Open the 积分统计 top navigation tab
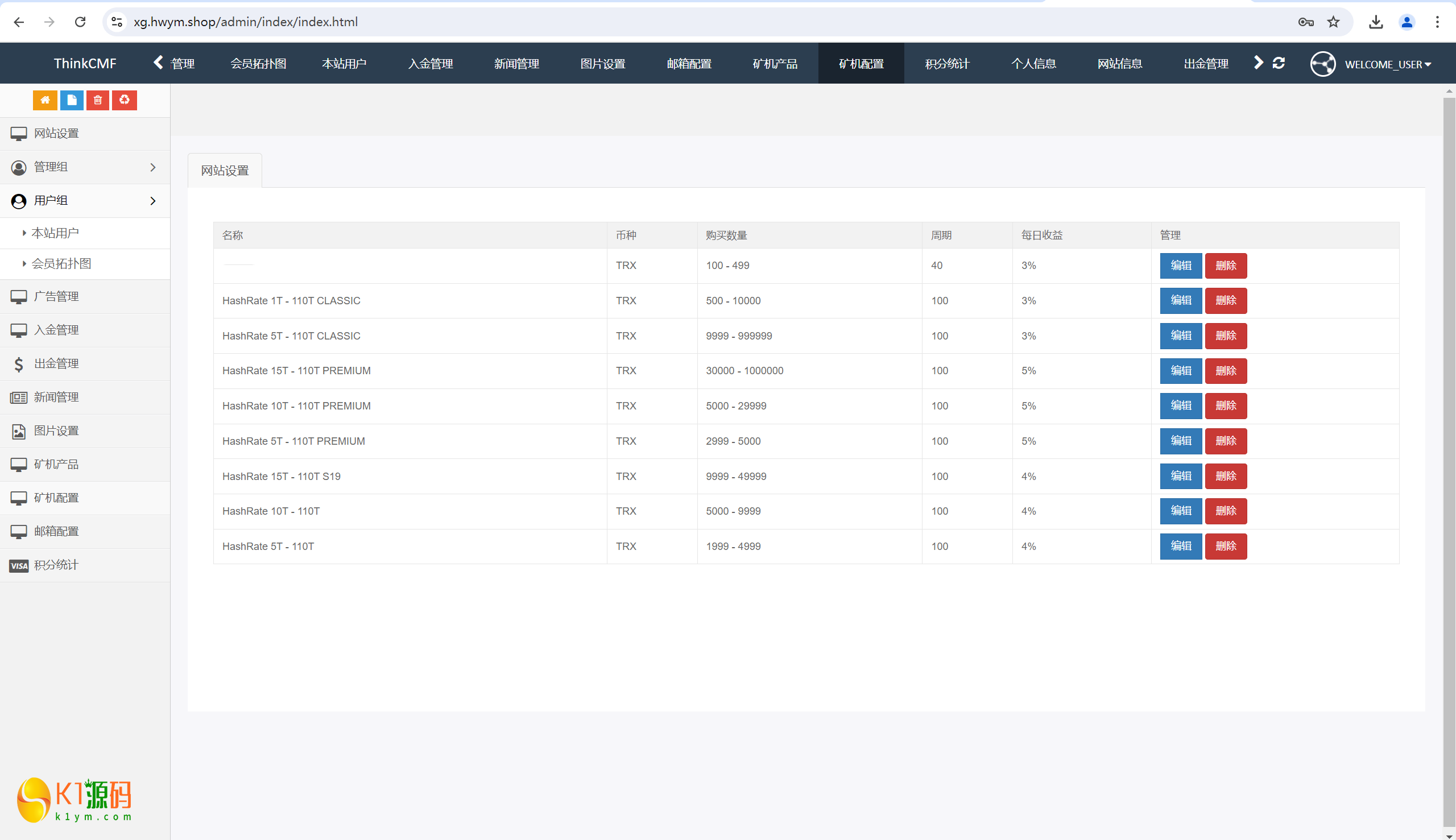The width and height of the screenshot is (1456, 840). (947, 64)
